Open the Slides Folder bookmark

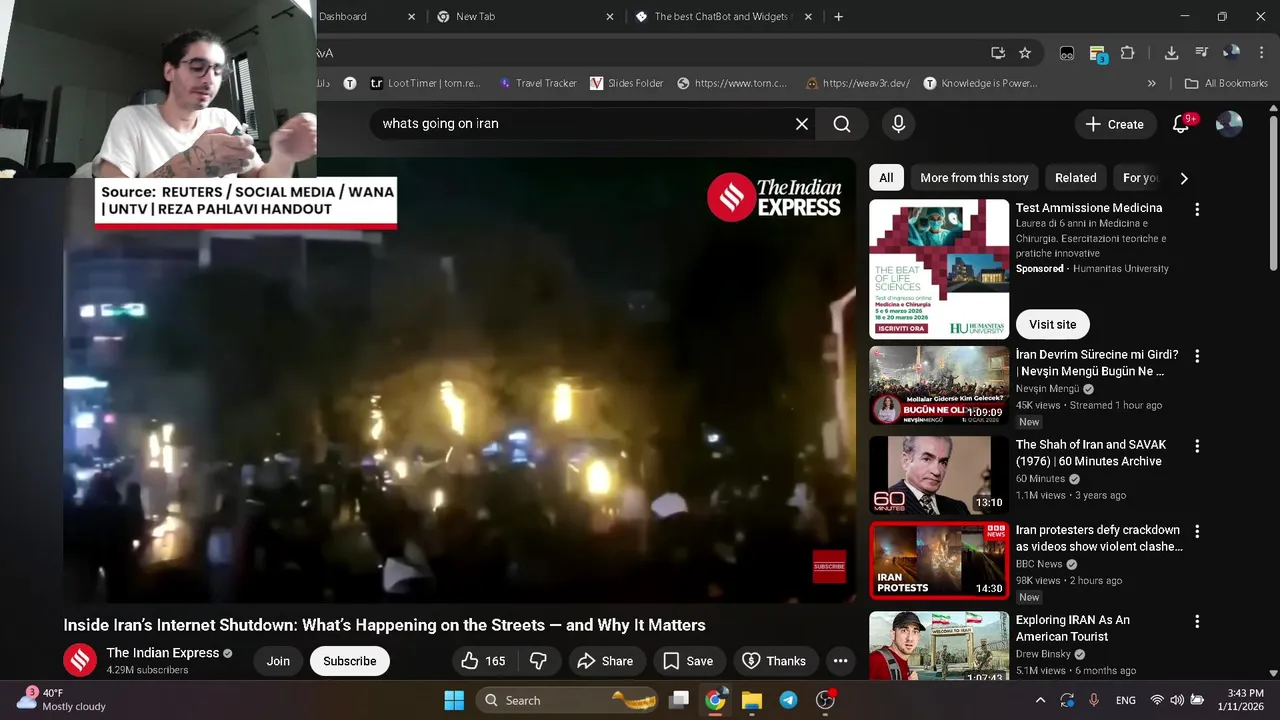point(627,83)
